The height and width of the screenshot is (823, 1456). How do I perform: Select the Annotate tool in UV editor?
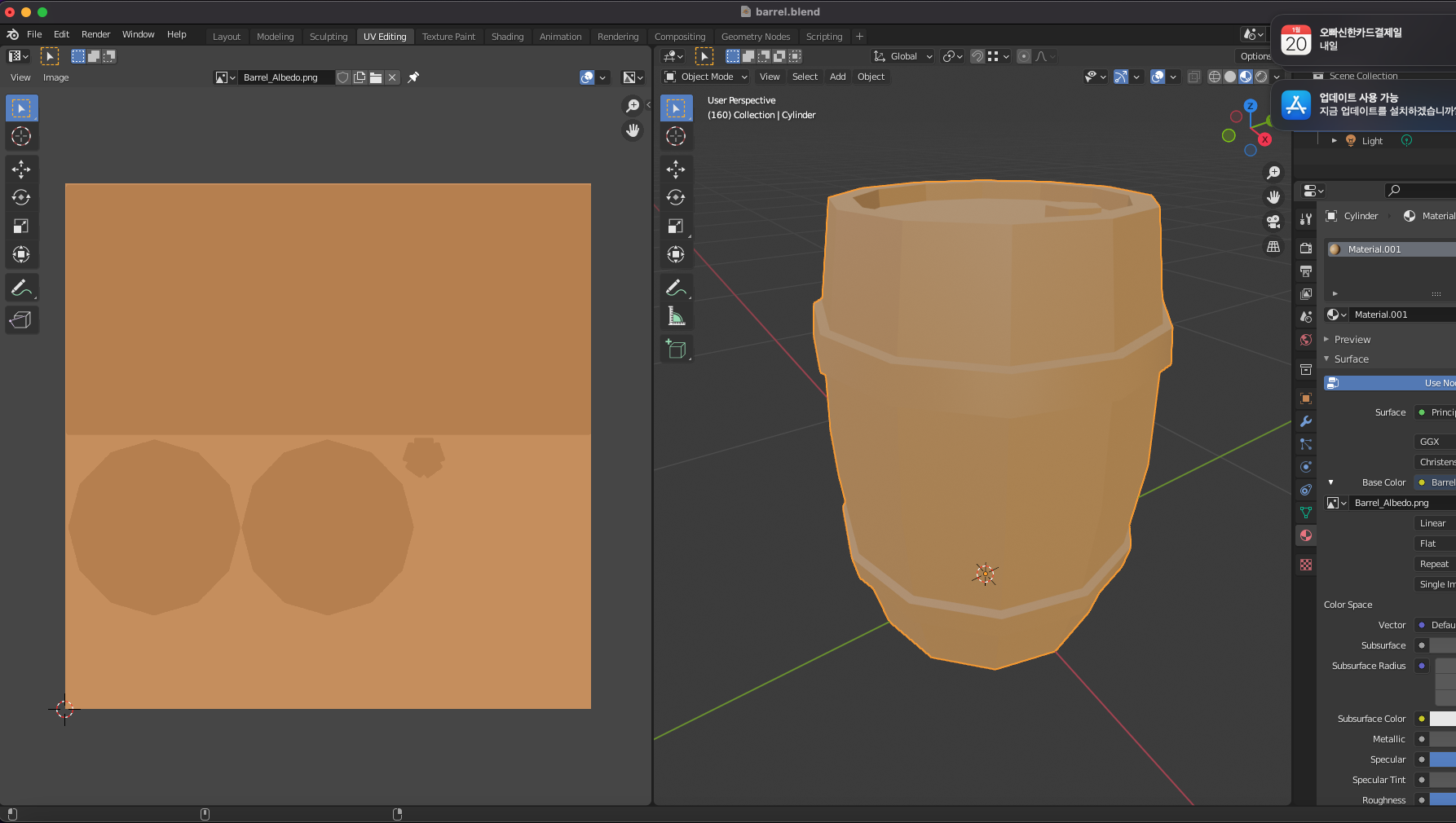[x=21, y=288]
